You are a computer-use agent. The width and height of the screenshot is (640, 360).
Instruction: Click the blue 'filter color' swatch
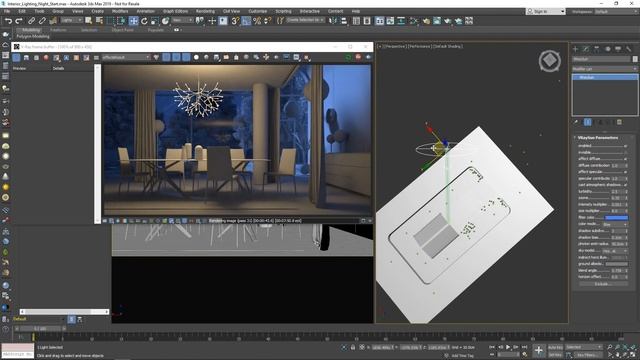616,218
